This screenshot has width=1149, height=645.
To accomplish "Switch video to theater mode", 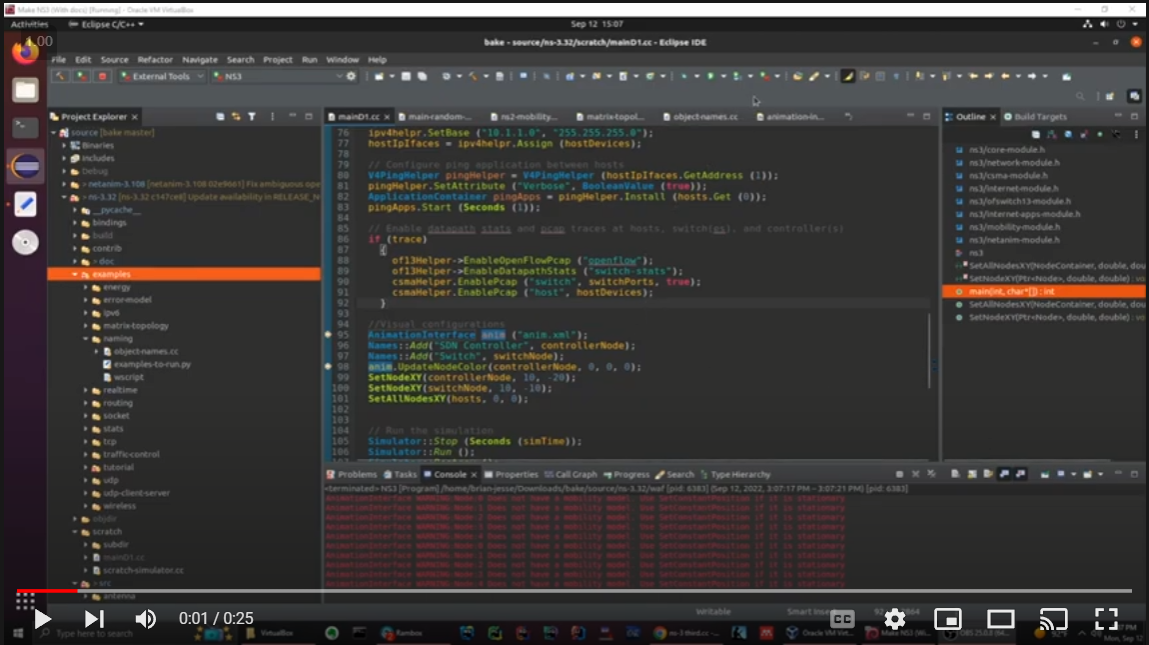I will tap(1000, 619).
